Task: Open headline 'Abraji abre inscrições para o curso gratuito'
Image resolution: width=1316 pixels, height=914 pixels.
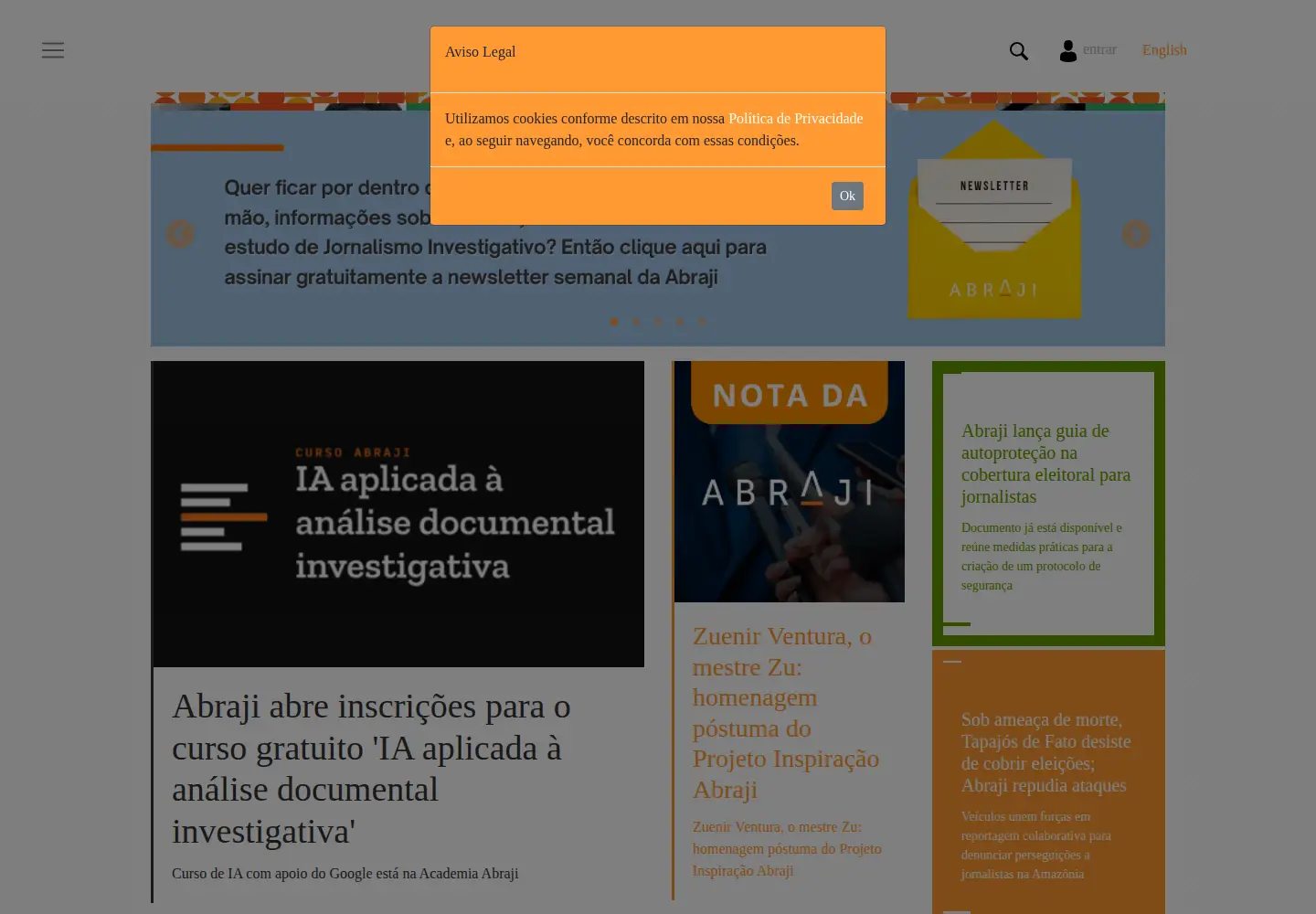Action: point(371,769)
